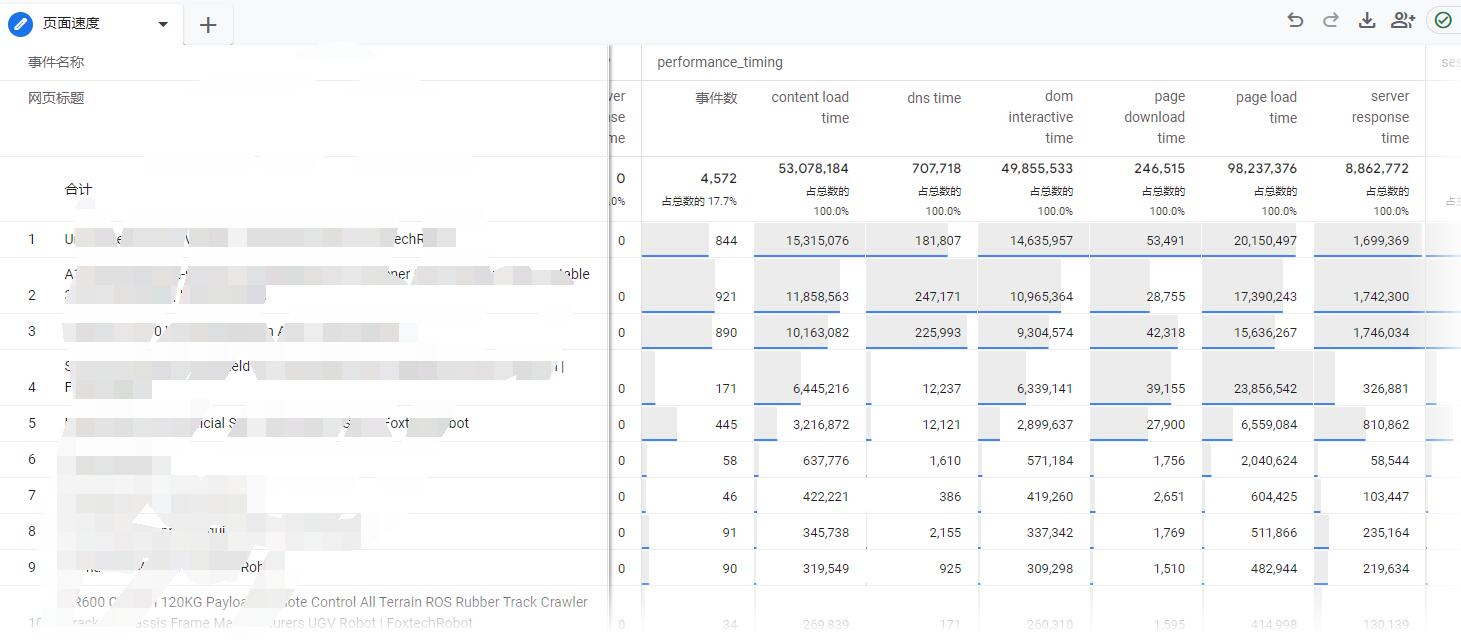Sort the table by 事件数 column
Viewport: 1461px width, 640px height.
(x=719, y=97)
